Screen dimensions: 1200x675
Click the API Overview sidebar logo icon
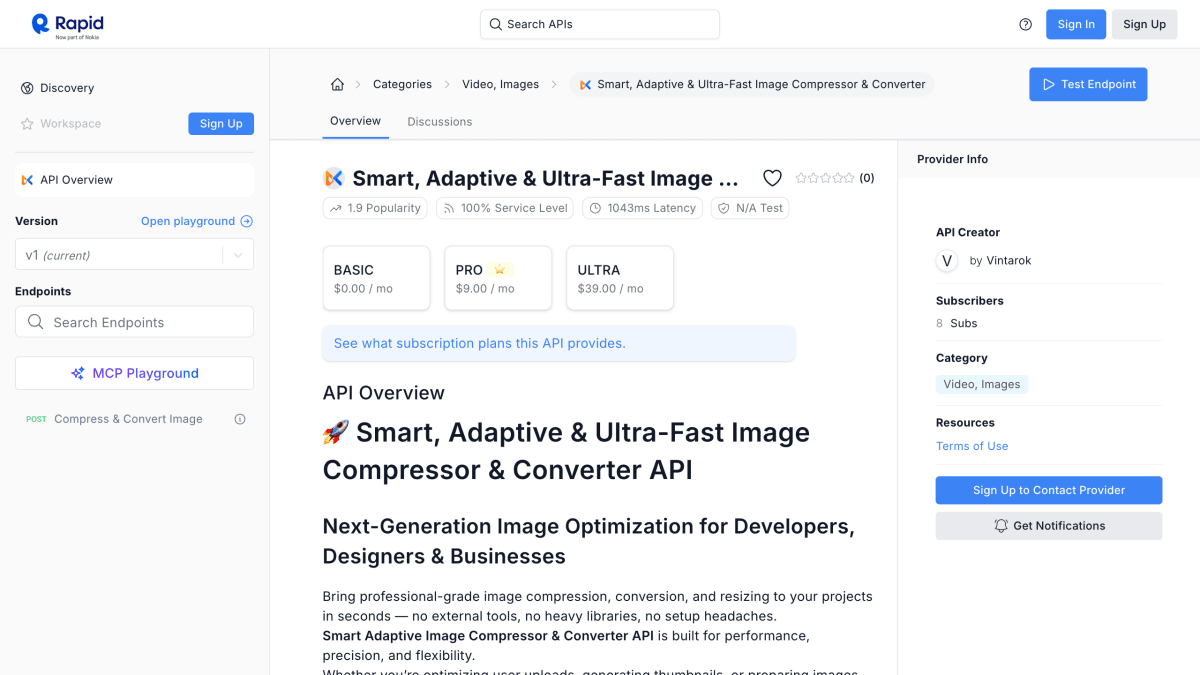click(28, 180)
